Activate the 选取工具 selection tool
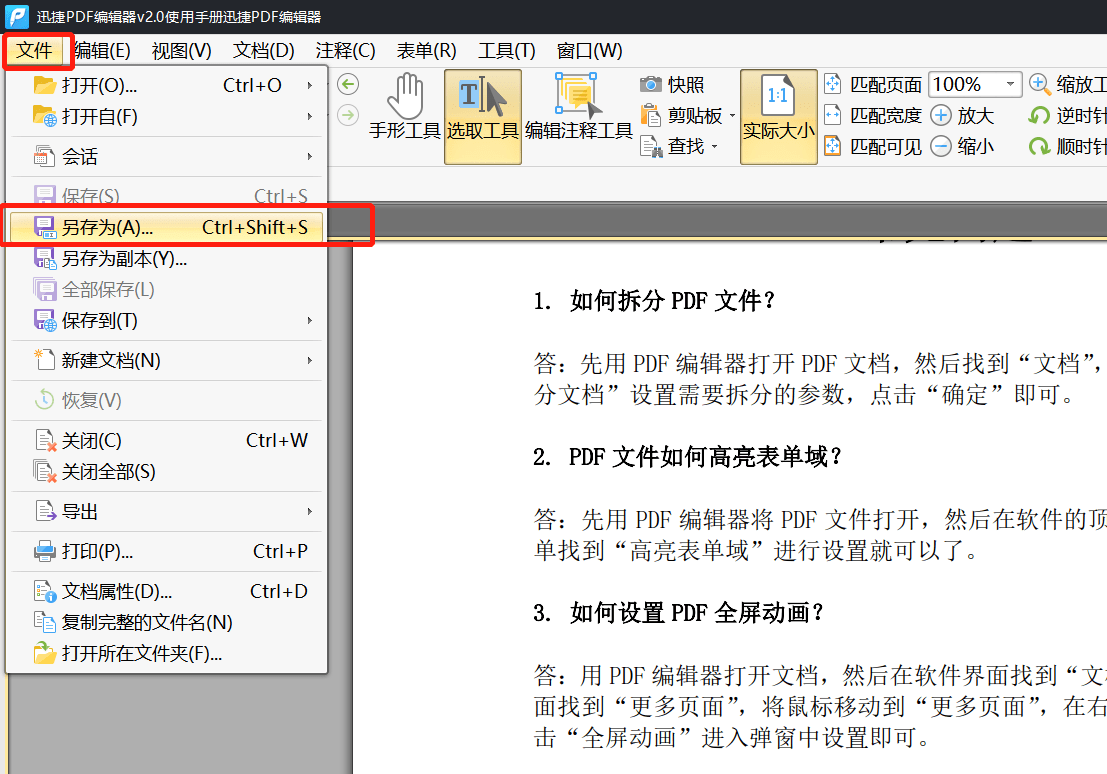Screen dimensions: 1107x774 [x=483, y=115]
